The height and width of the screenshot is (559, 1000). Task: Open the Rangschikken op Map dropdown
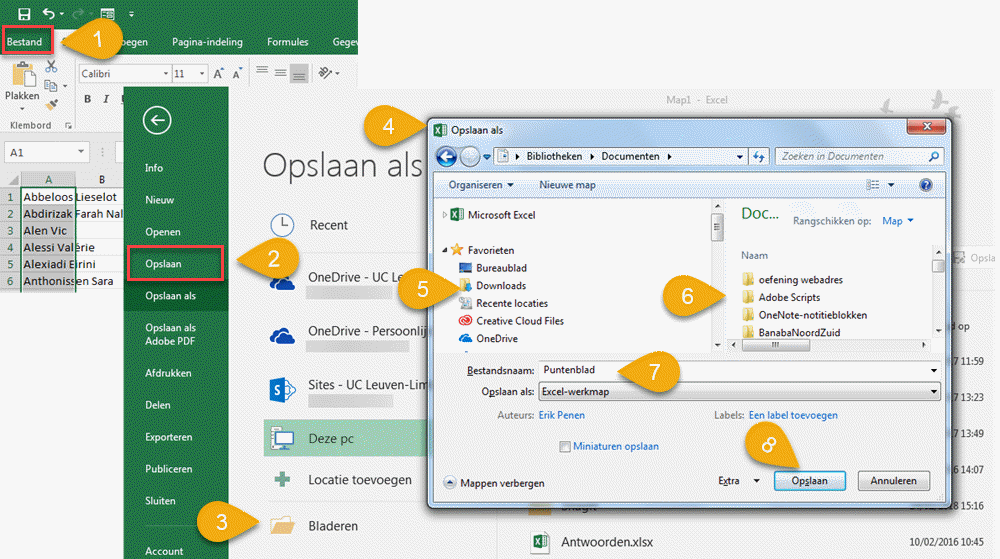(x=898, y=221)
